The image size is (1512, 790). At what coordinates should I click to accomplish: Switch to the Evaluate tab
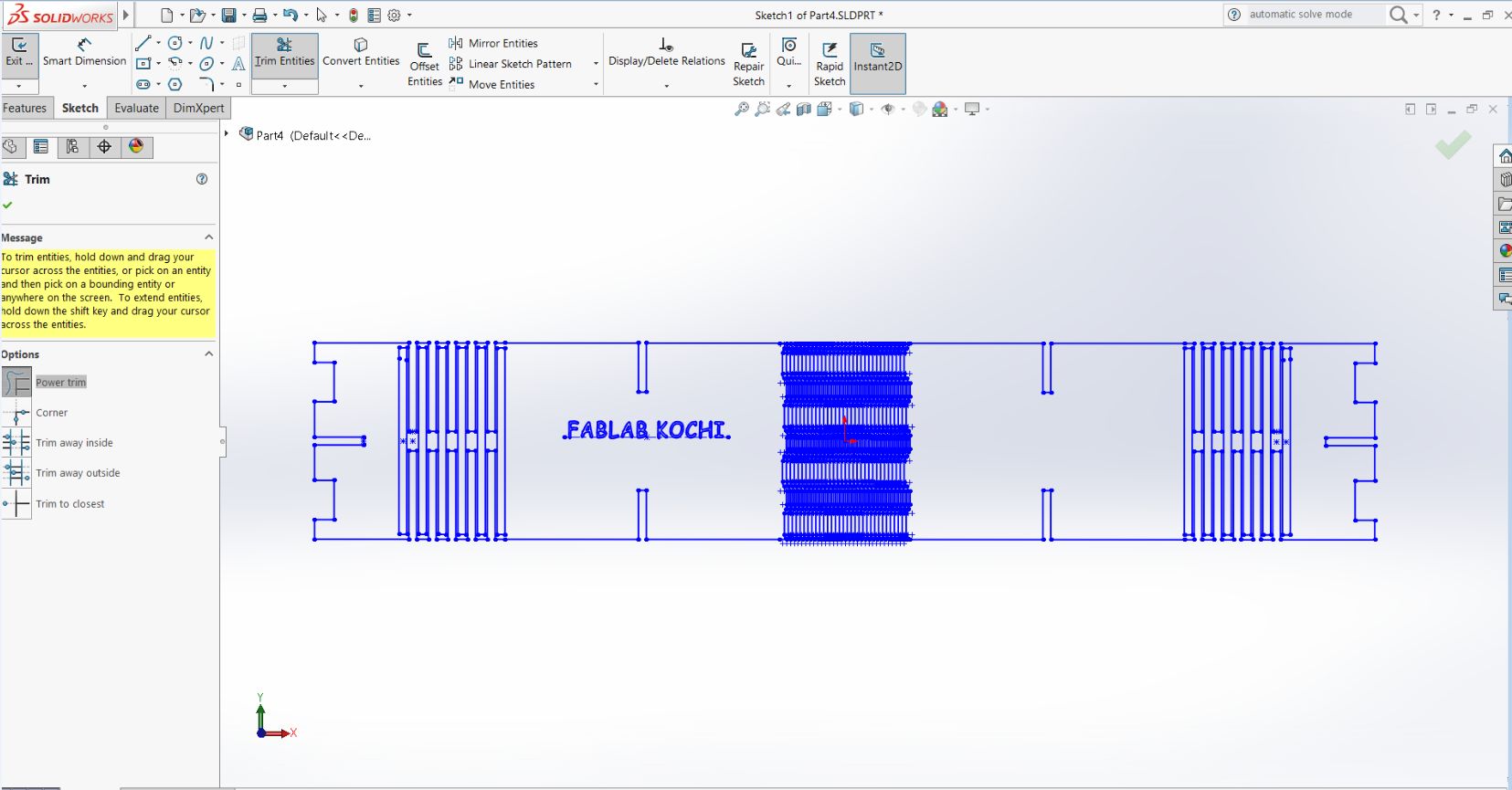coord(137,108)
